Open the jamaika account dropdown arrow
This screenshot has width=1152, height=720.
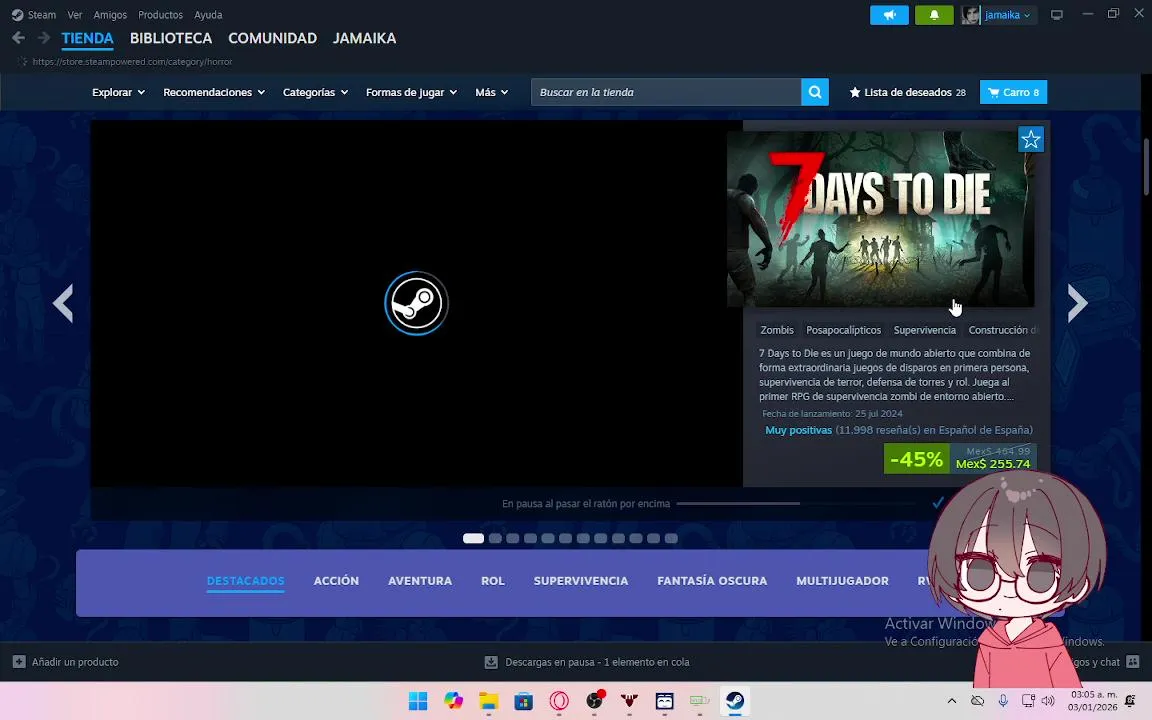click(1027, 15)
